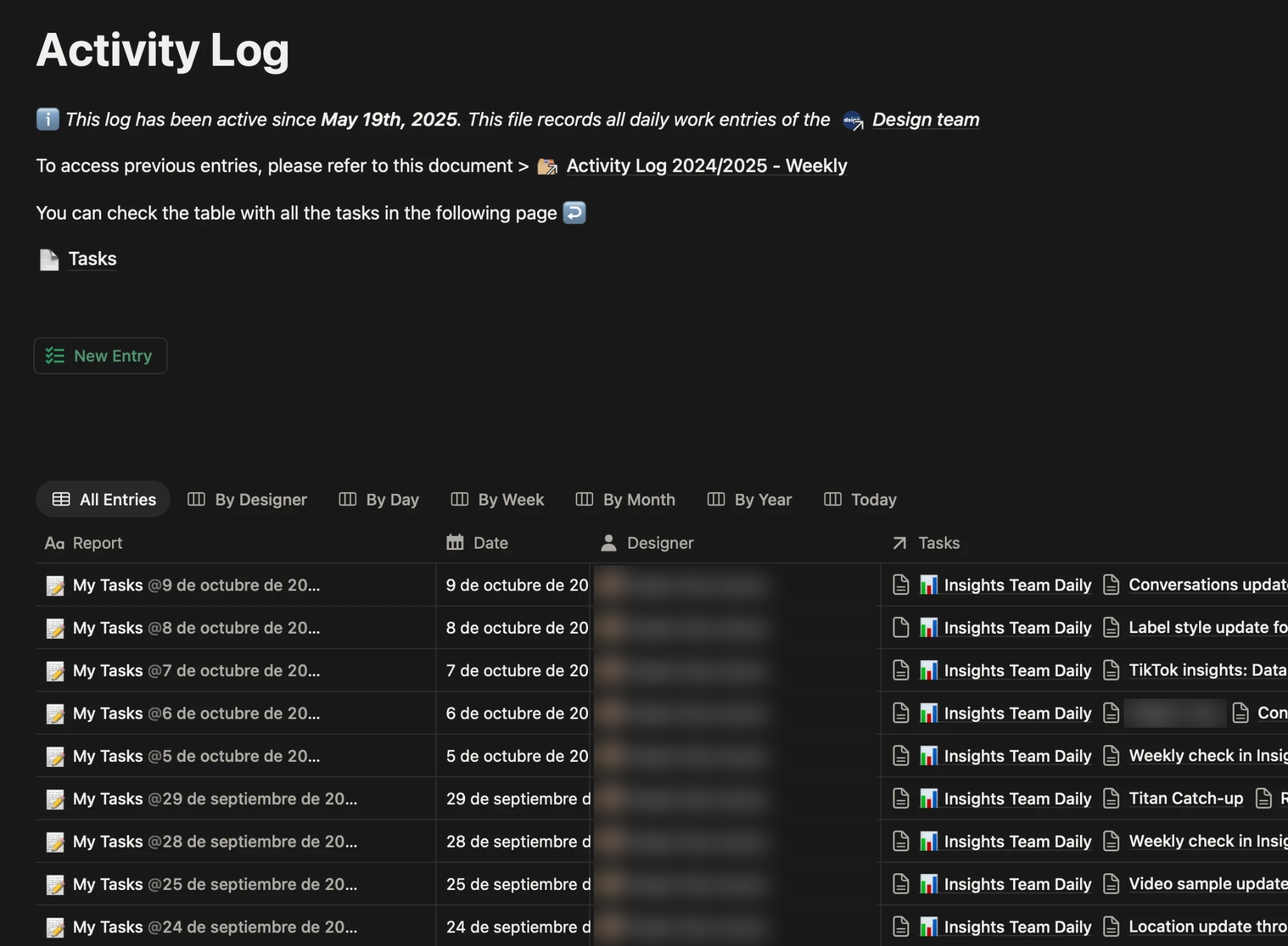Viewport: 1288px width, 946px height.
Task: Click the Report column header
Action: pyautogui.click(x=84, y=543)
